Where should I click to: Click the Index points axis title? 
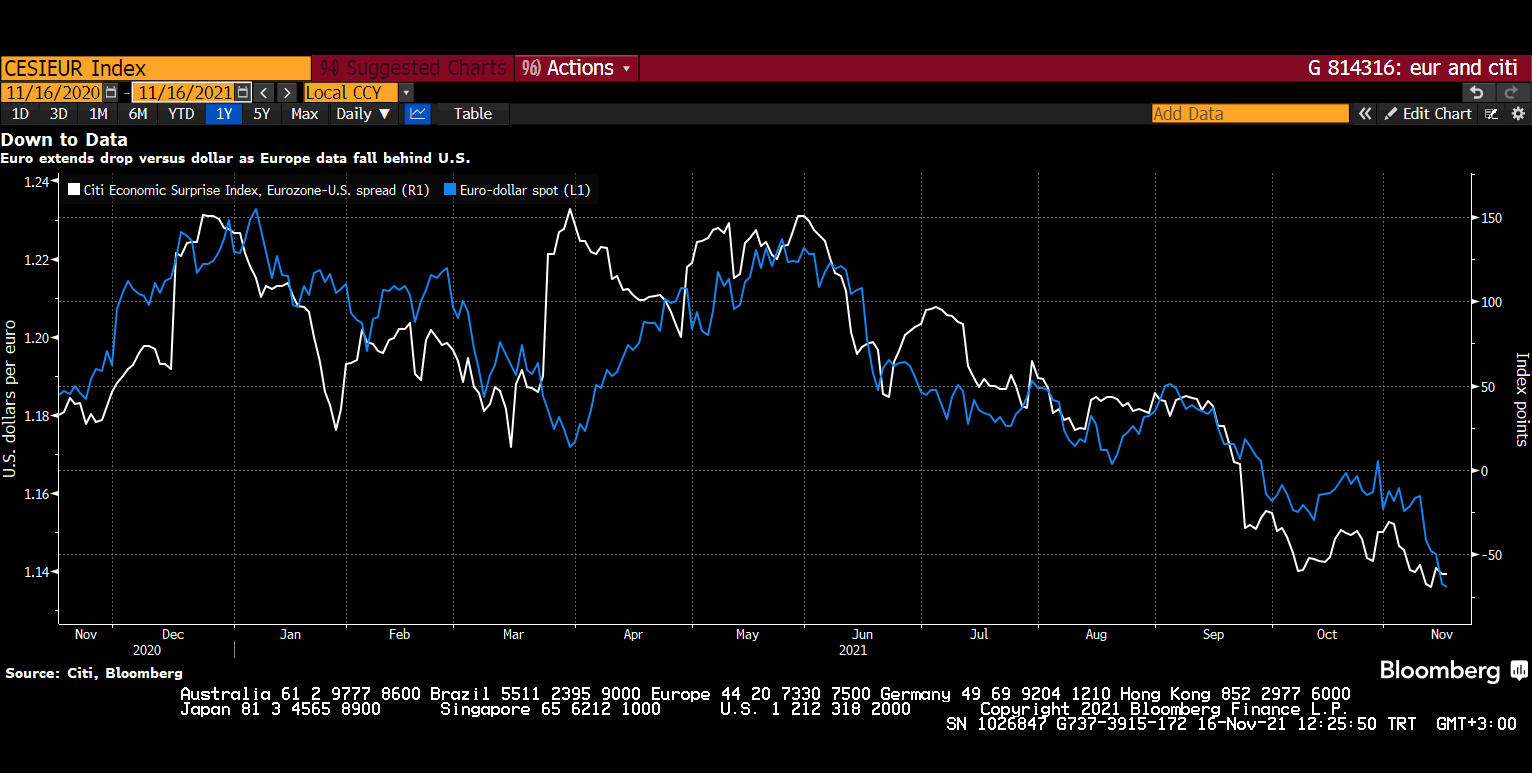click(x=1522, y=398)
